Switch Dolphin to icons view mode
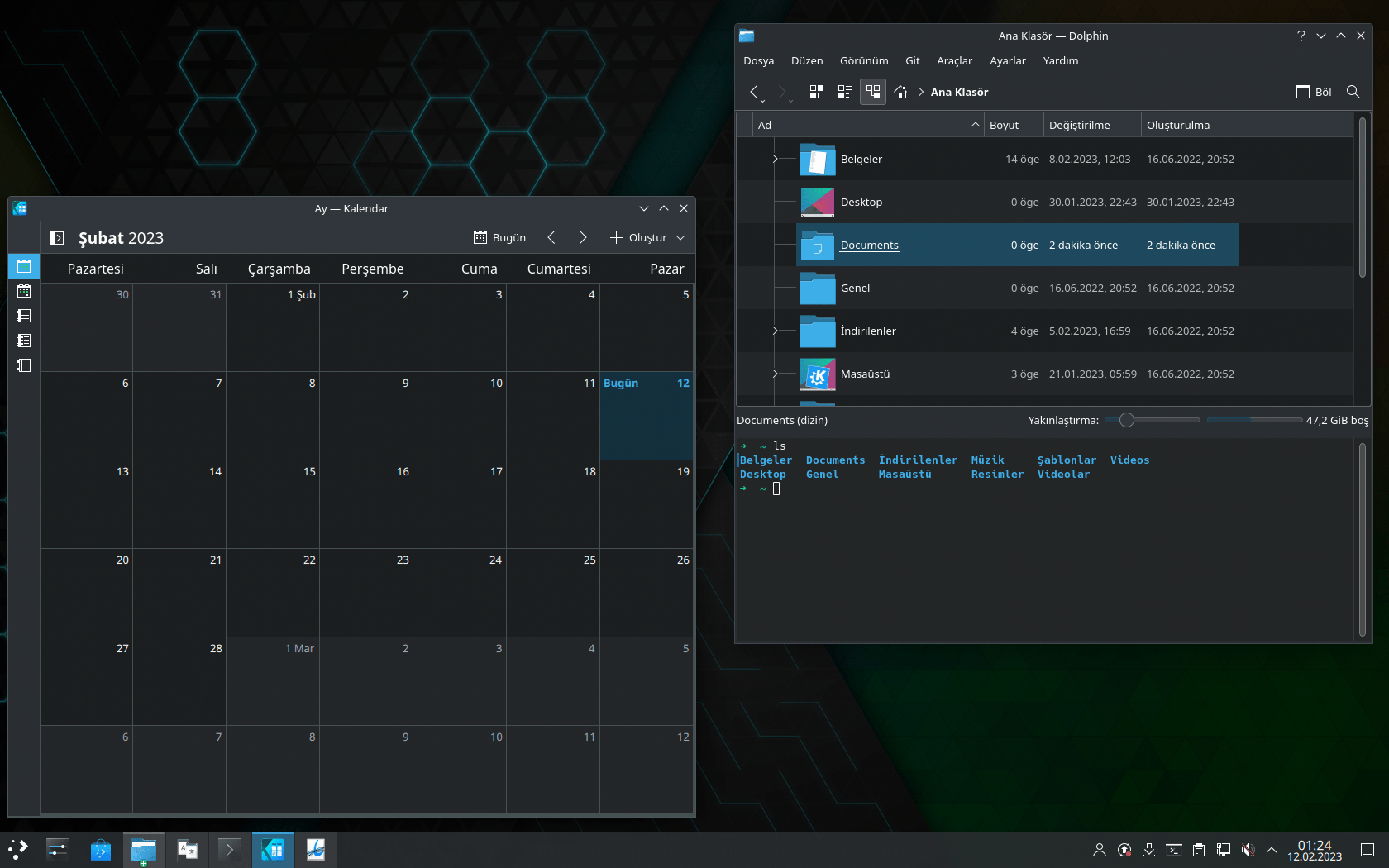1389x868 pixels. coord(816,92)
